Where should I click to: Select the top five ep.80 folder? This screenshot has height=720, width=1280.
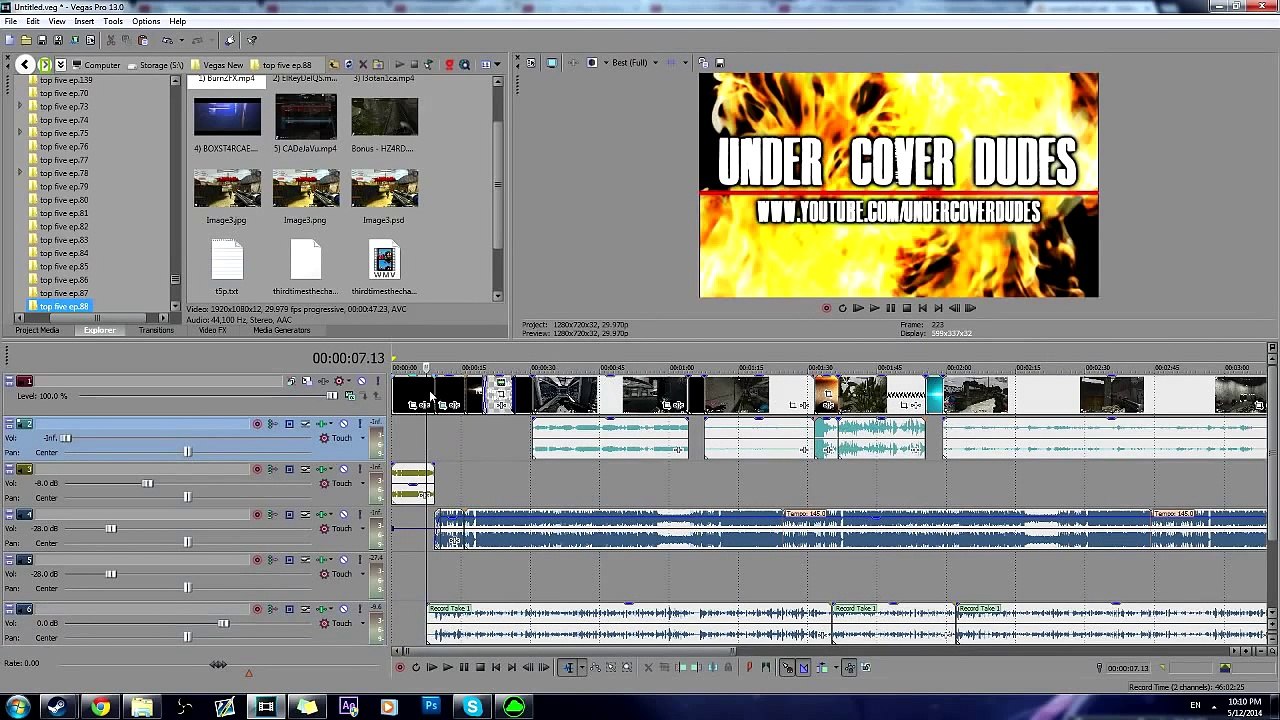point(64,200)
